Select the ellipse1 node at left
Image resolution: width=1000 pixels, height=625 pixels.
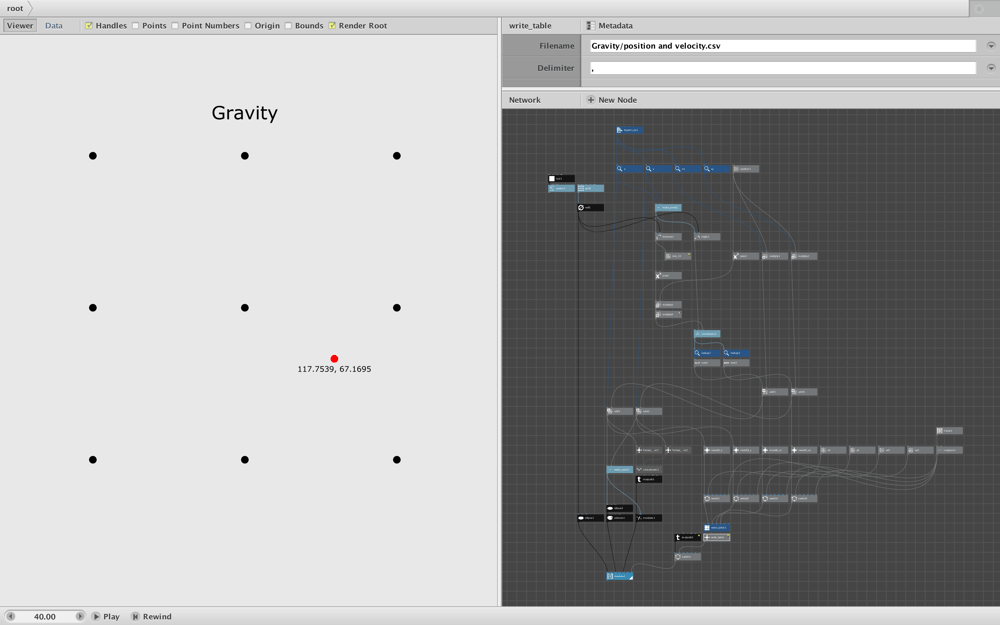(x=591, y=518)
